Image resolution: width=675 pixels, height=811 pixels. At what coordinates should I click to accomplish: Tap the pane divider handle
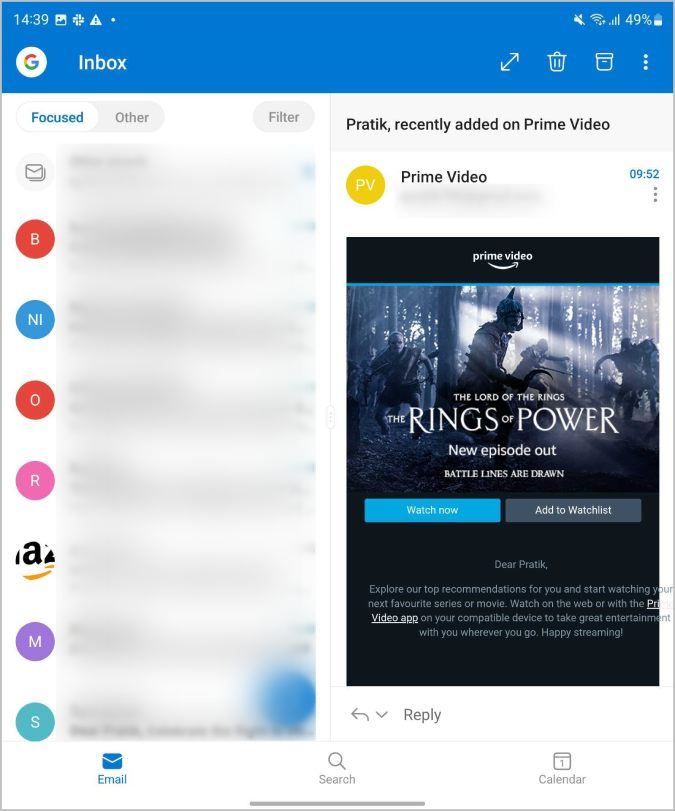(331, 417)
